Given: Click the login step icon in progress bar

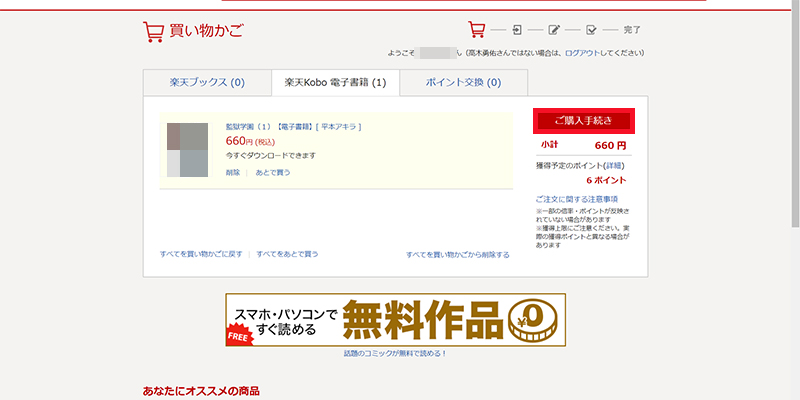Looking at the screenshot, I should click(516, 30).
